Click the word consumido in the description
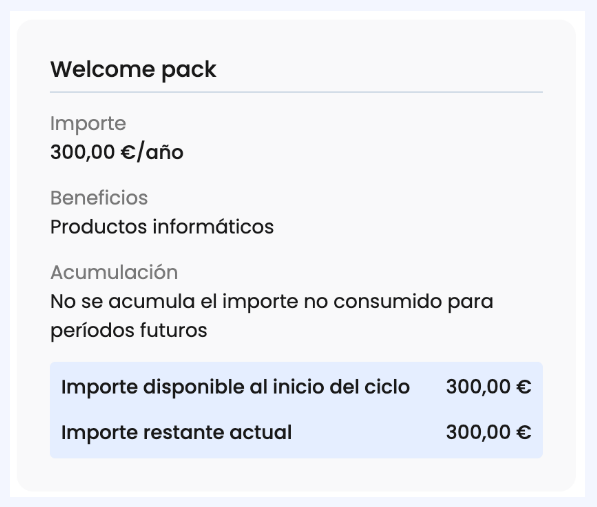 coord(388,301)
